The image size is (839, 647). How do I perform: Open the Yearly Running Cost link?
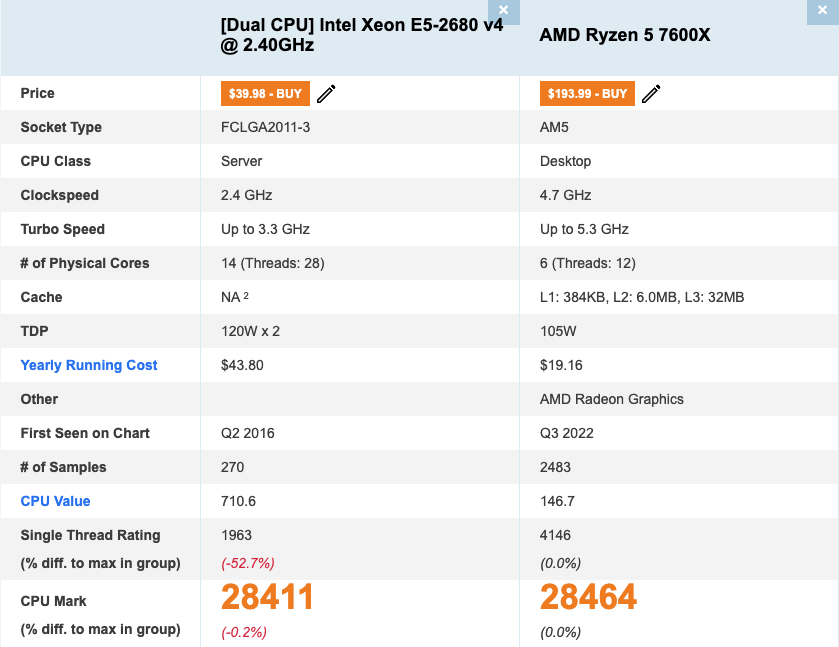(x=89, y=365)
